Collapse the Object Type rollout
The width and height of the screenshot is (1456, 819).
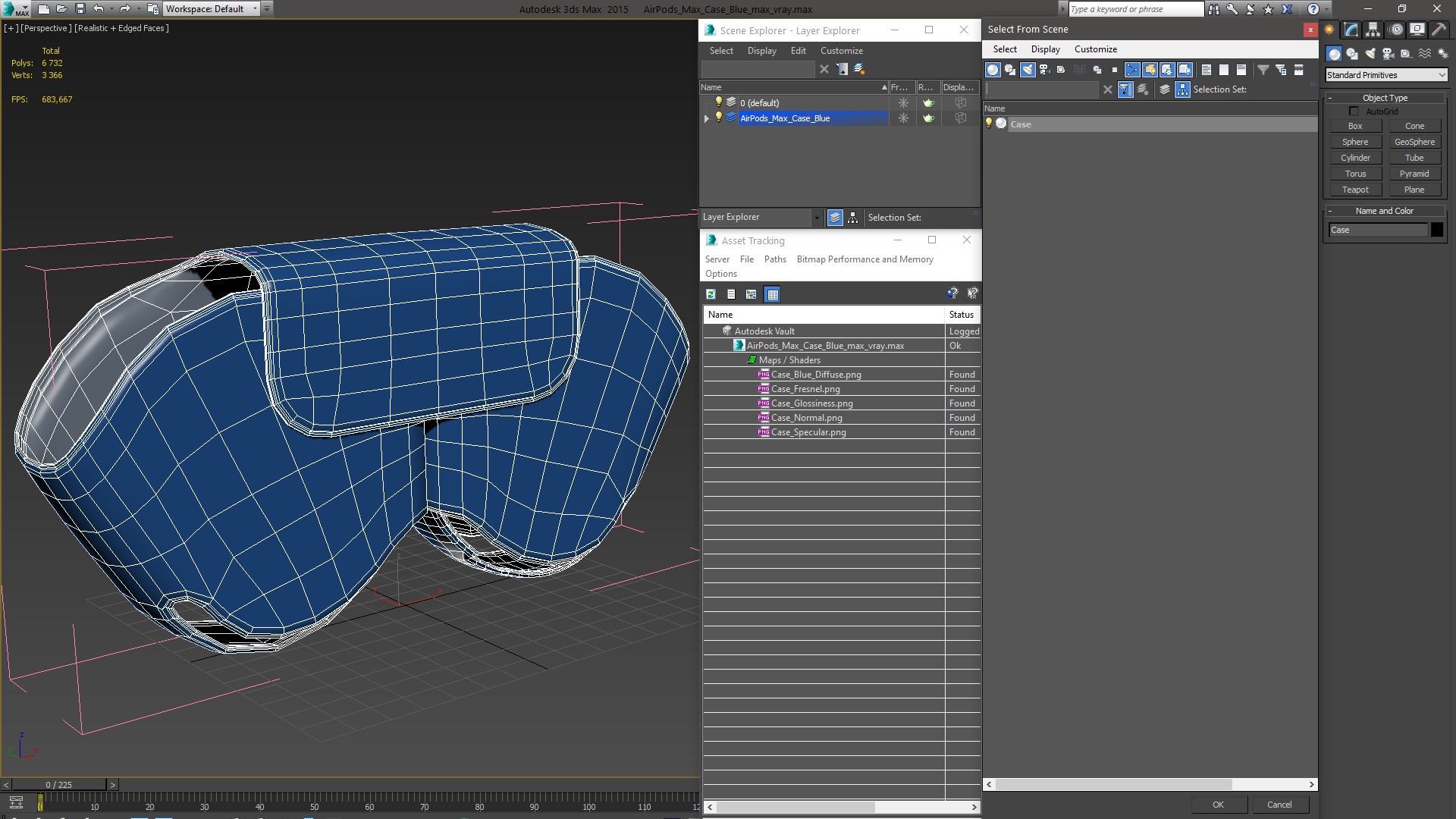tap(1385, 98)
